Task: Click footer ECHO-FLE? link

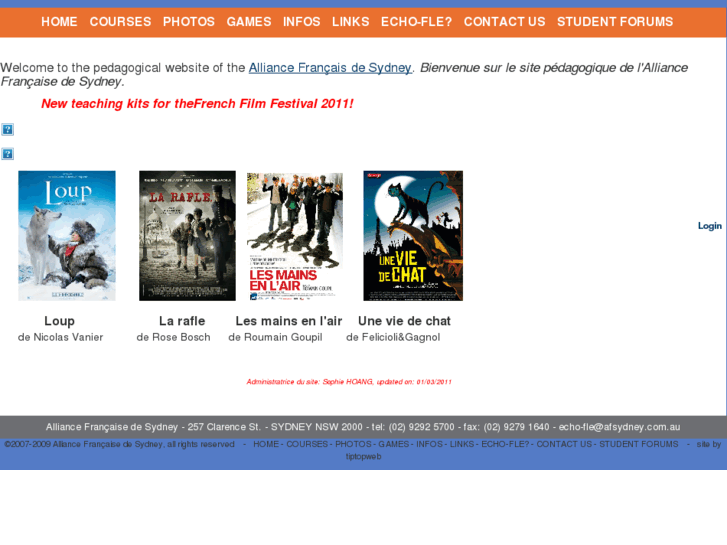Action: pyautogui.click(x=505, y=444)
